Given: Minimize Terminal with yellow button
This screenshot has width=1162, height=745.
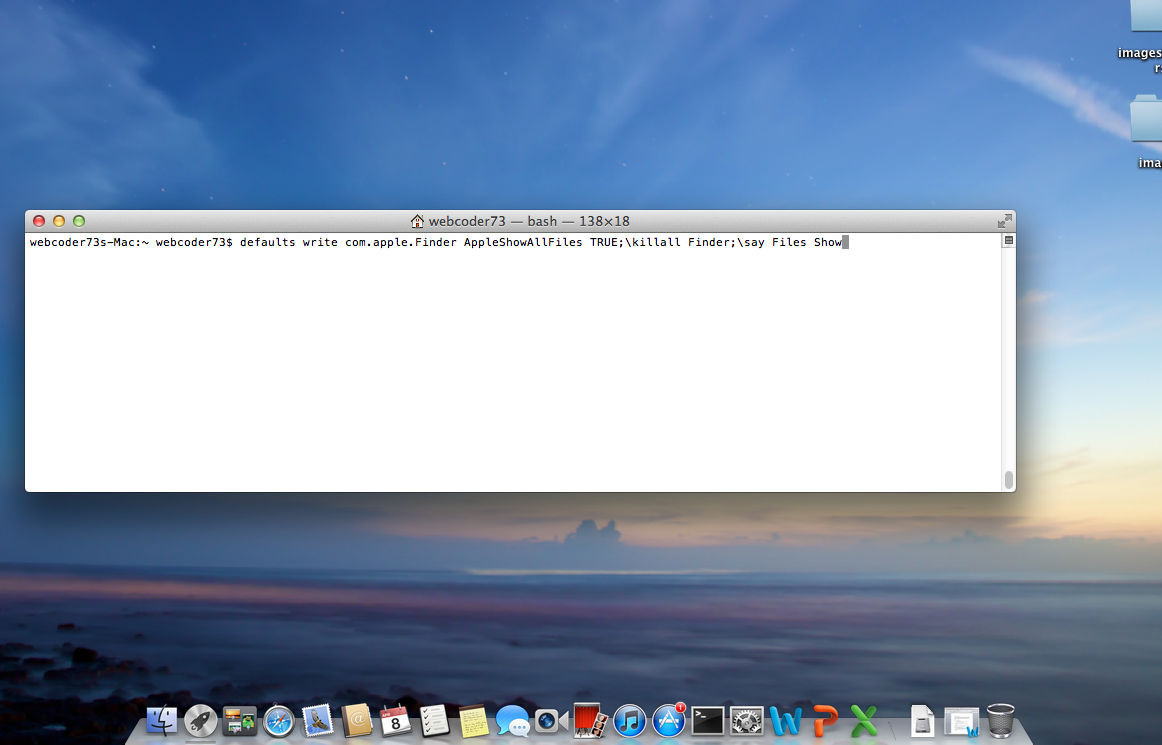Looking at the screenshot, I should (59, 221).
